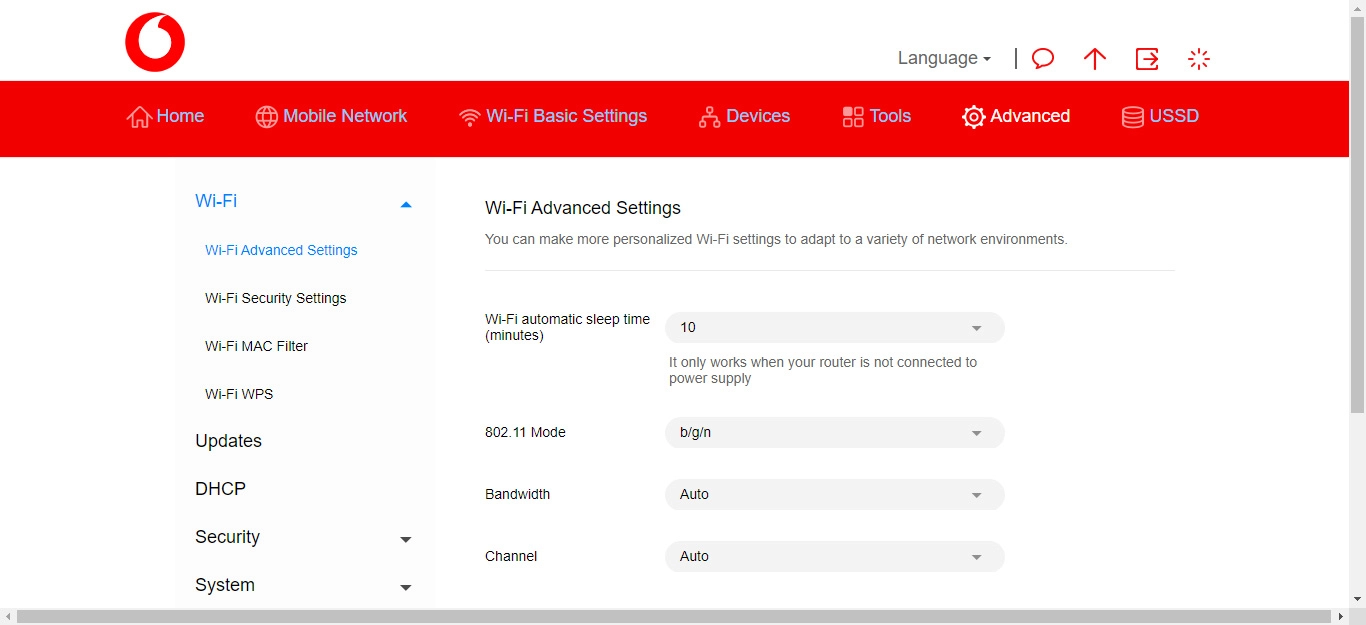Click the logout icon in header

pos(1147,59)
